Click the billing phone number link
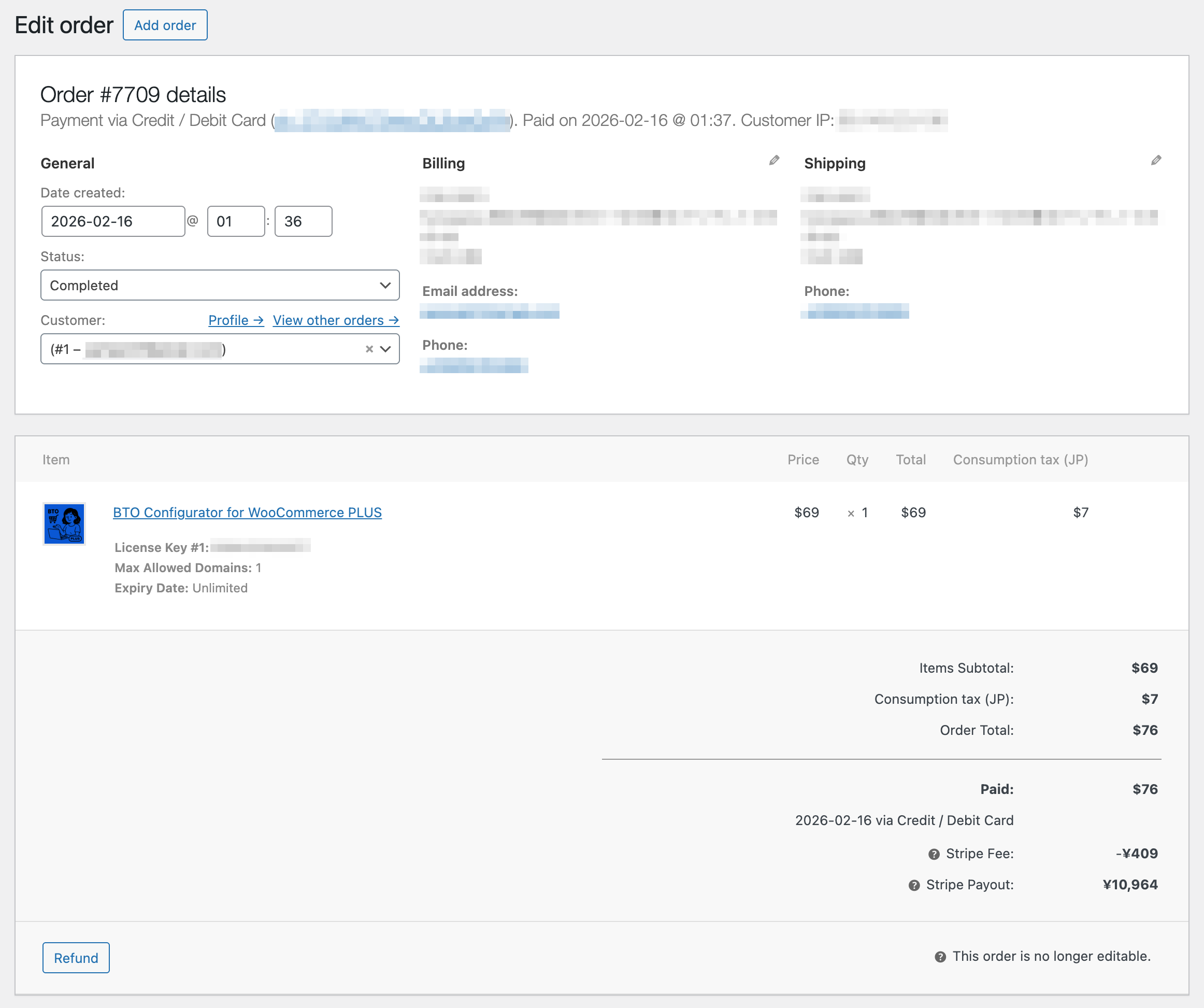 click(x=474, y=365)
